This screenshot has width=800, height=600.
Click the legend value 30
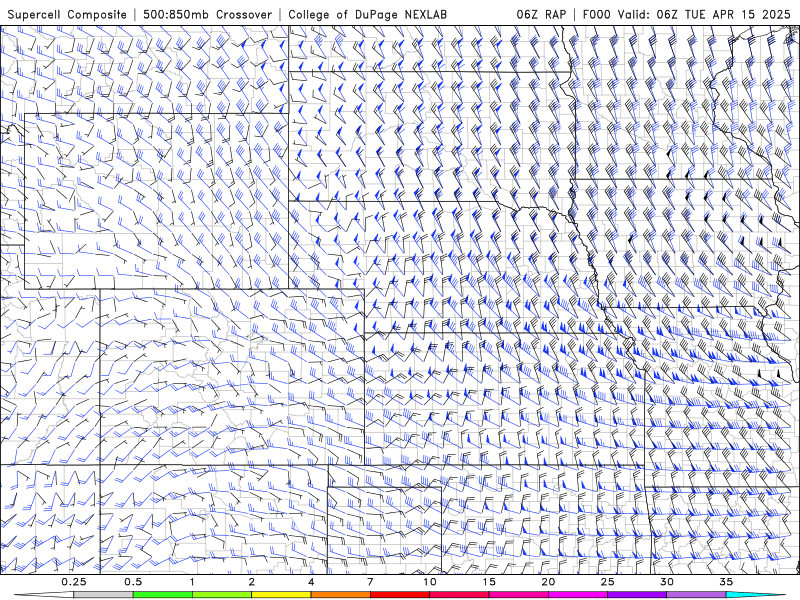666,582
